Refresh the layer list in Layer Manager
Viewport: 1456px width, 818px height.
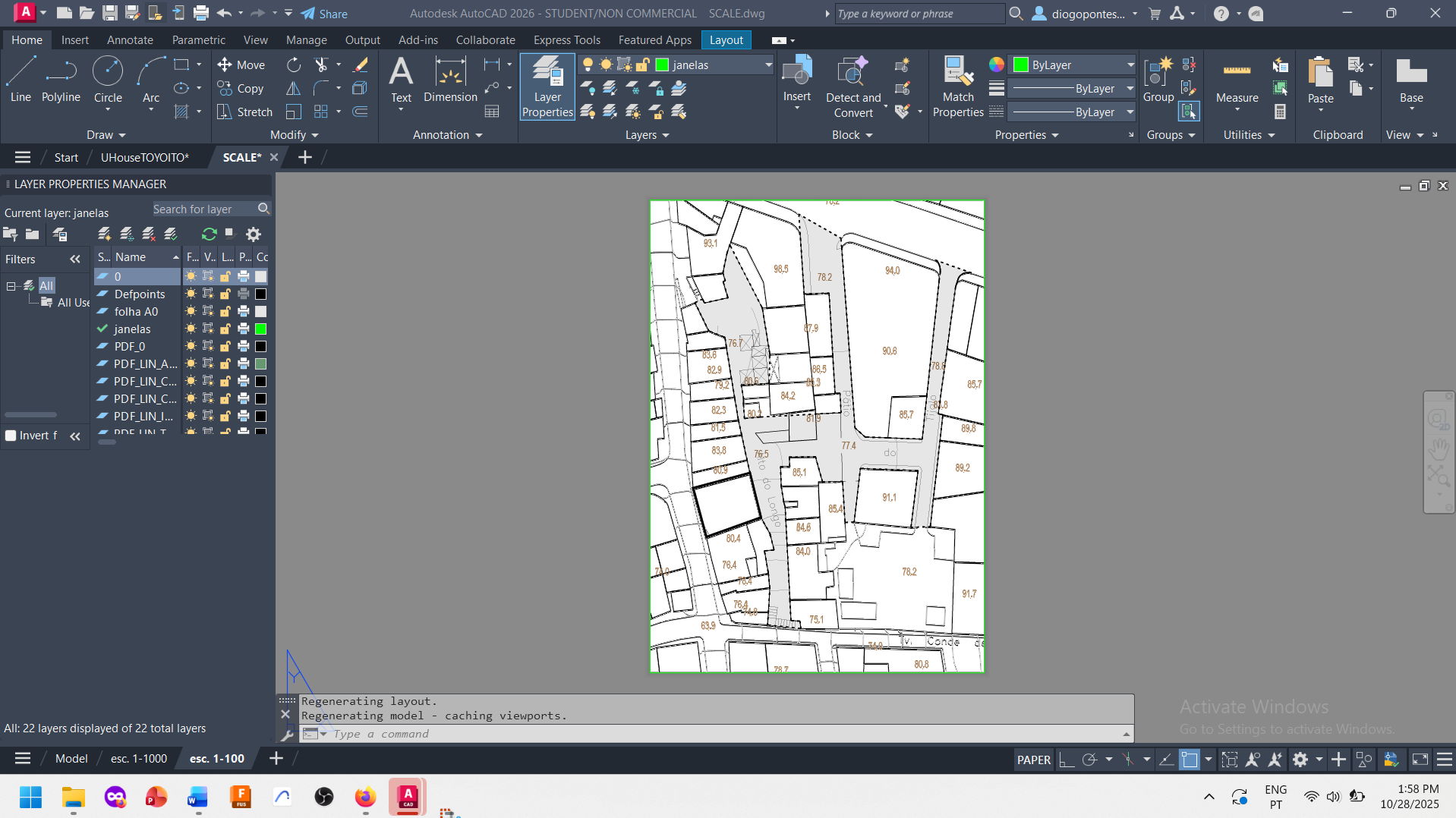209,234
